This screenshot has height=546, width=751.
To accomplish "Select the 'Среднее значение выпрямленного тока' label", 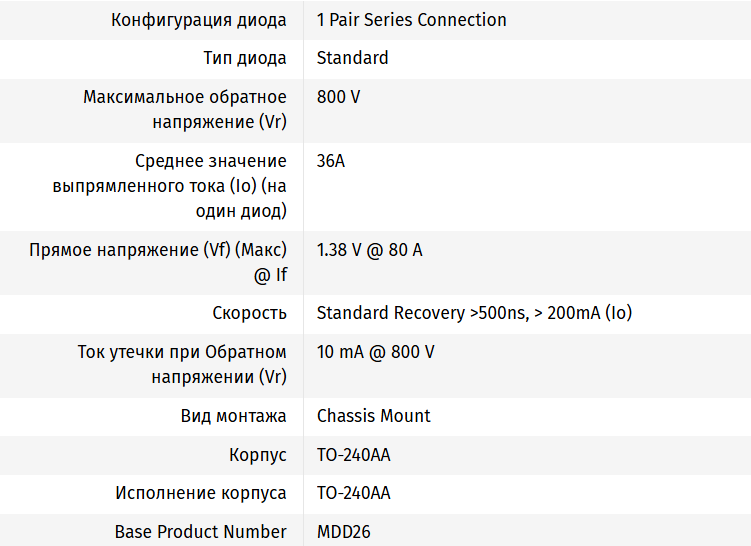I will (x=170, y=186).
